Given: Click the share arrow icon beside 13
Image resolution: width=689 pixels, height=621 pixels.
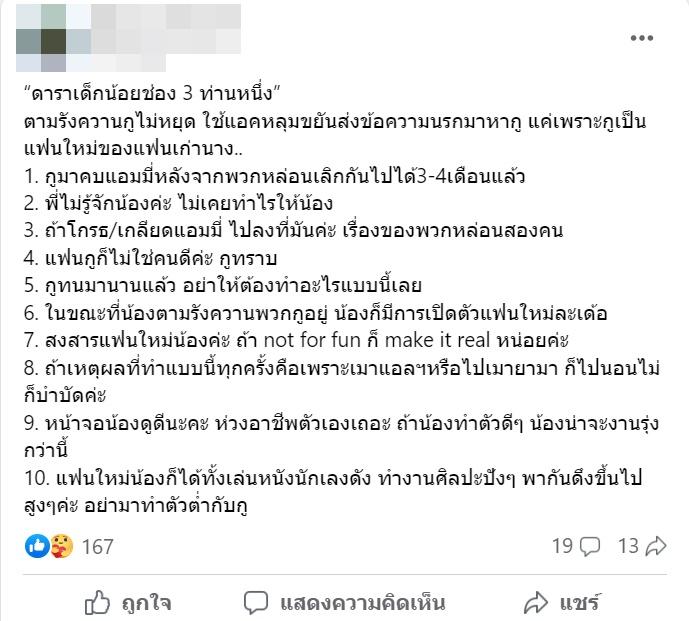Looking at the screenshot, I should (x=656, y=546).
